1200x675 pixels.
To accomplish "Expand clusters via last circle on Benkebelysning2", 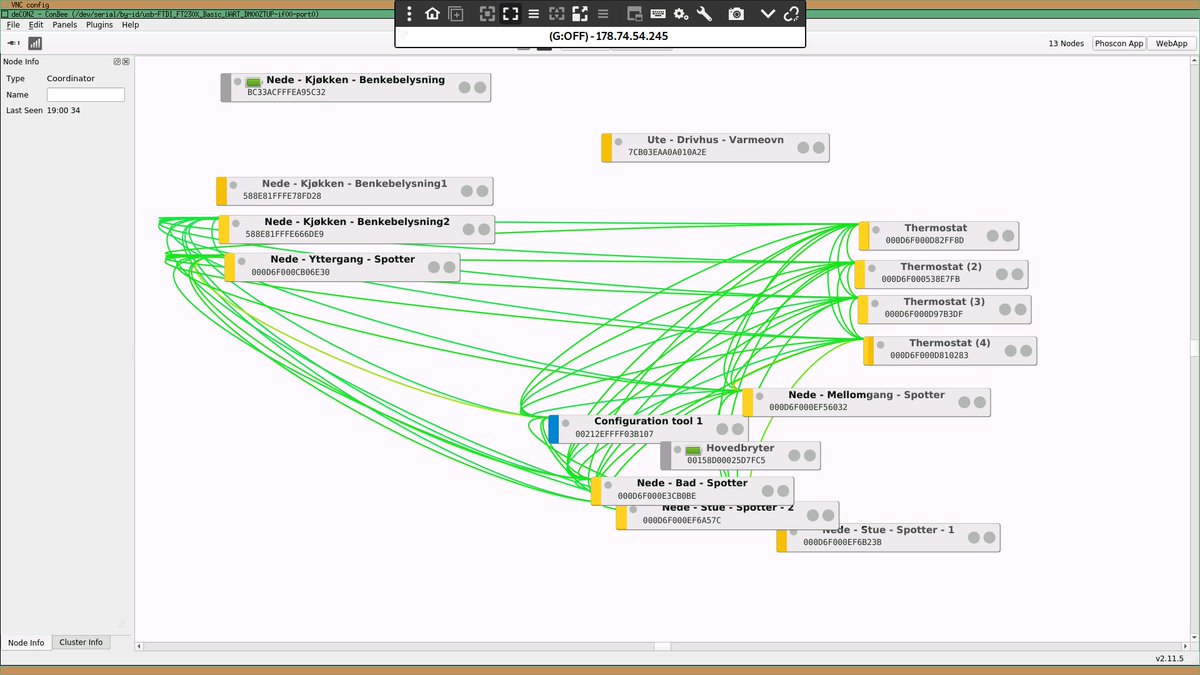I will 484,230.
